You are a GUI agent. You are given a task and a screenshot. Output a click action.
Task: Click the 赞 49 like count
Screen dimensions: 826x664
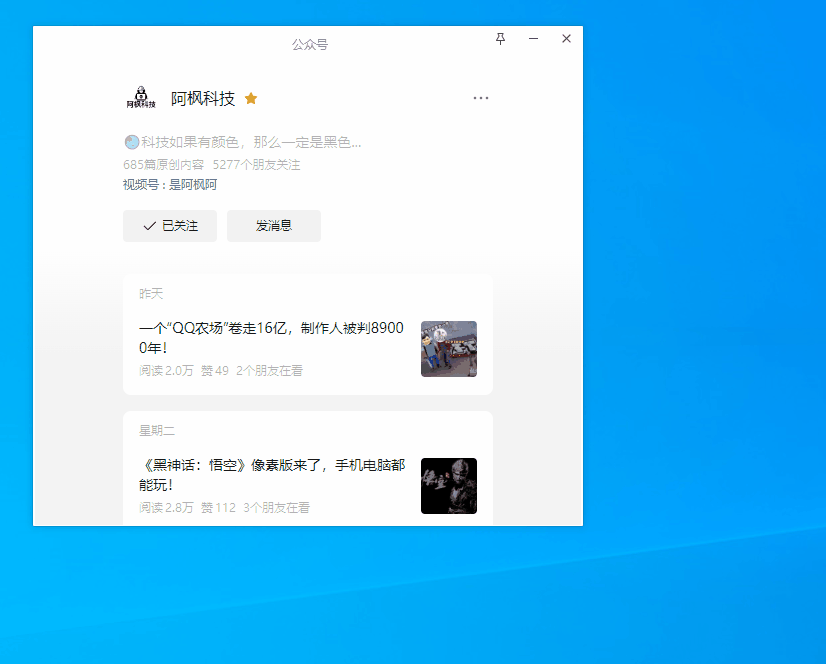point(214,370)
